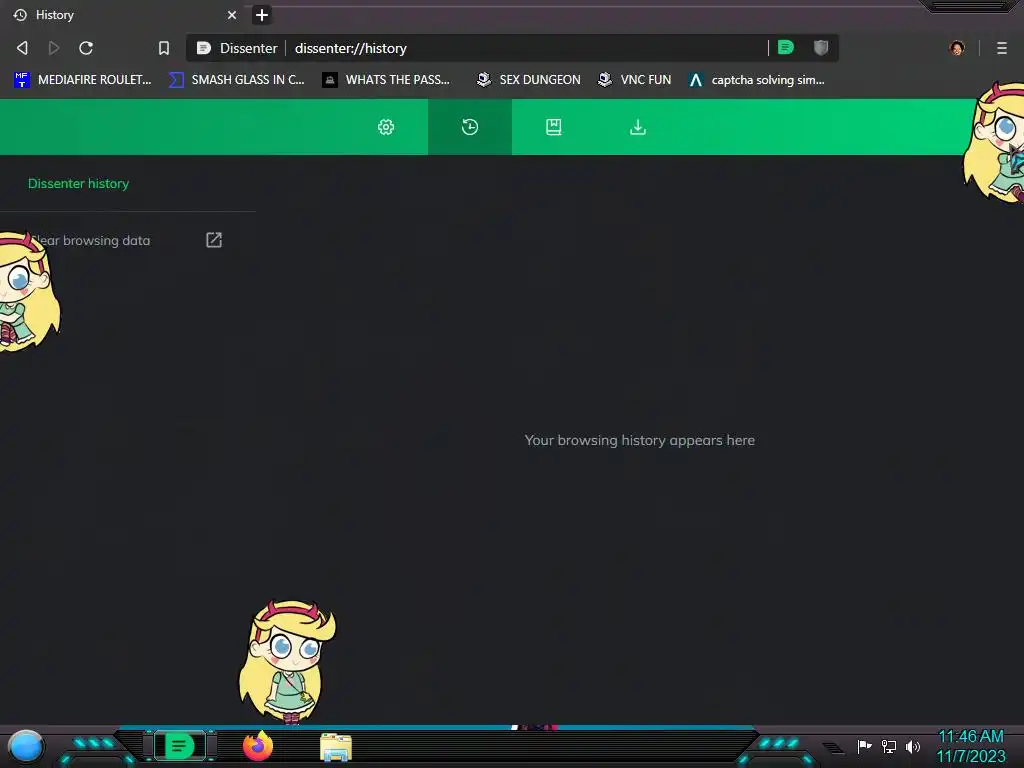Open Action Center flag tray icon
1024x768 pixels.
click(864, 746)
